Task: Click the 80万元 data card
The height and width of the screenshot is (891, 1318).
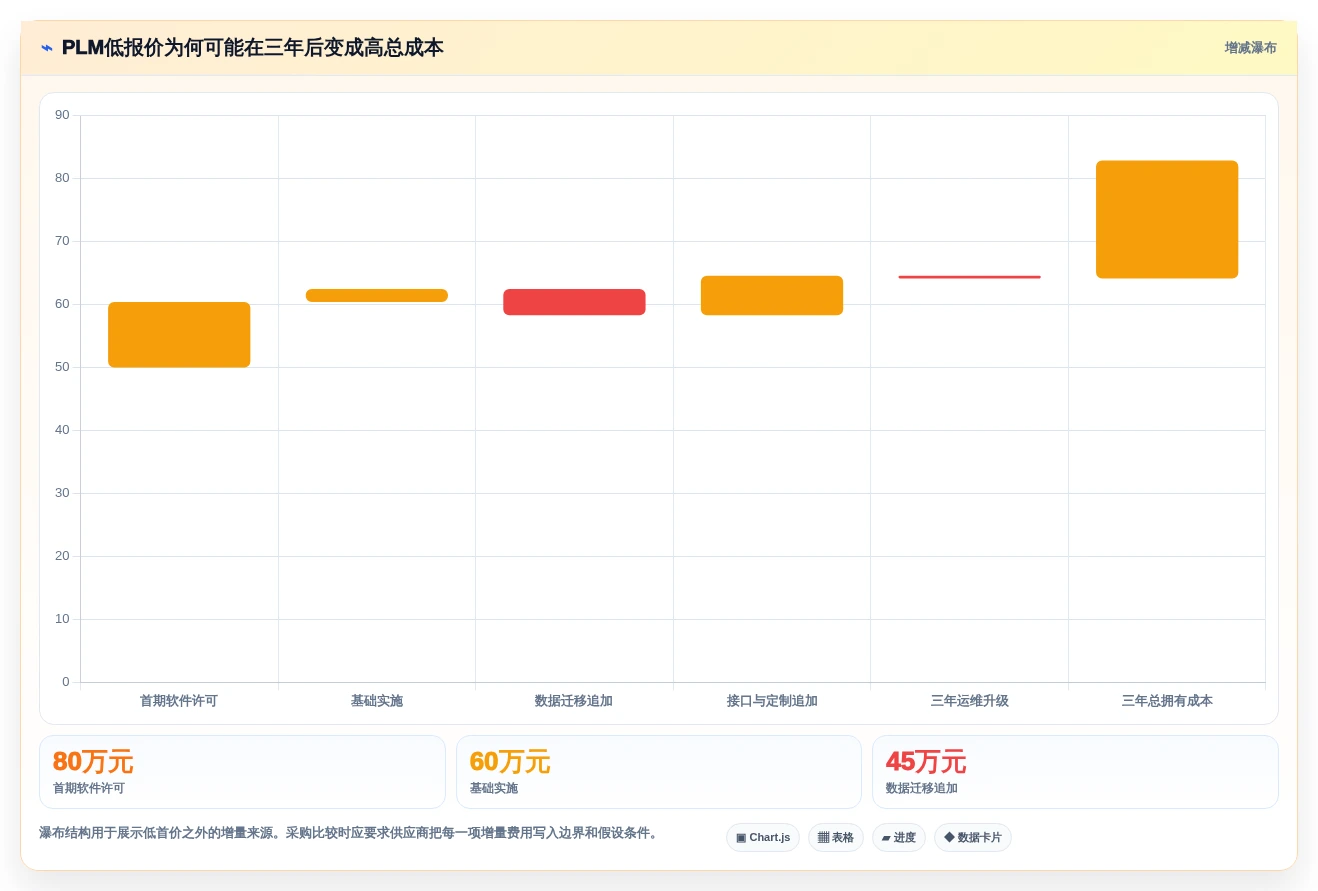Action: [x=242, y=772]
